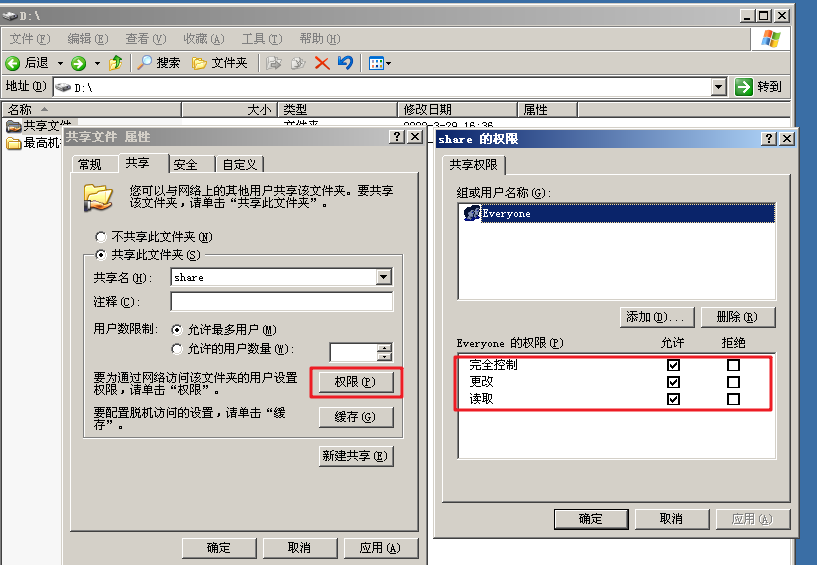Click the Windows flag logo

[771, 39]
